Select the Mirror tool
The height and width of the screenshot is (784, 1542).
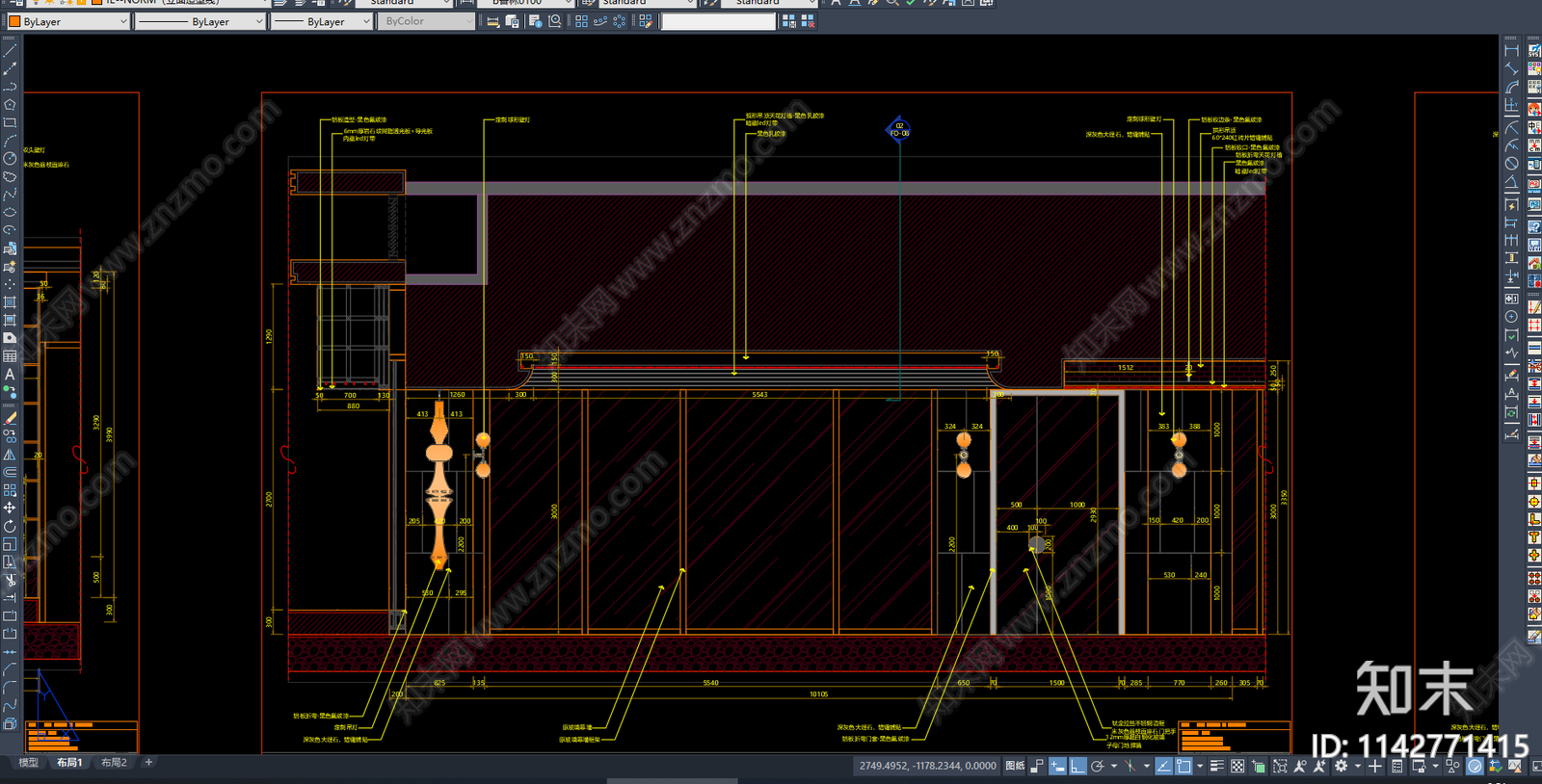coord(10,454)
